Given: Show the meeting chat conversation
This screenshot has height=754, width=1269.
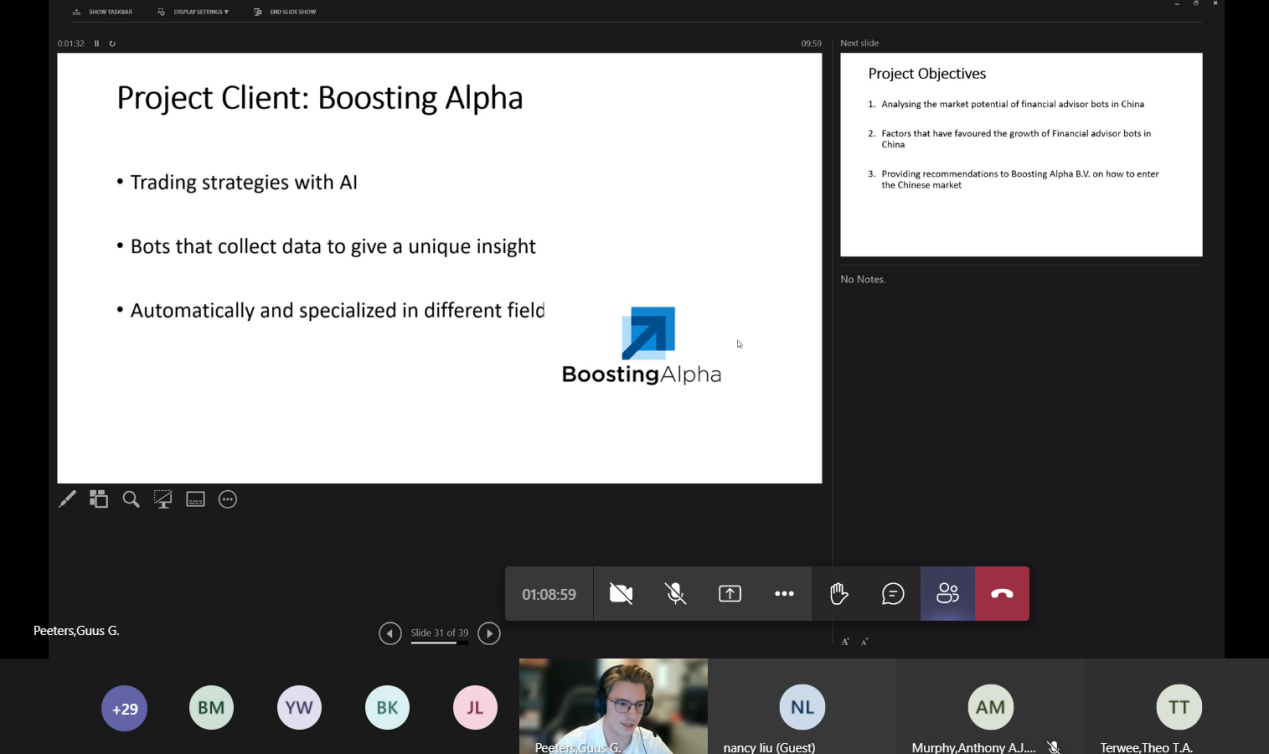Looking at the screenshot, I should (x=893, y=594).
